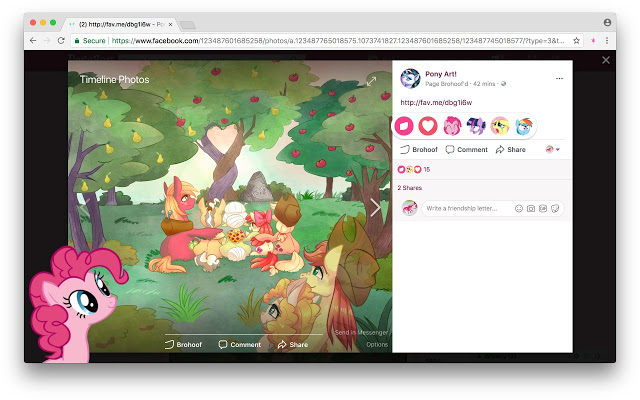Click Send in Messenger on the photo
640x400 pixels.
pyautogui.click(x=361, y=332)
